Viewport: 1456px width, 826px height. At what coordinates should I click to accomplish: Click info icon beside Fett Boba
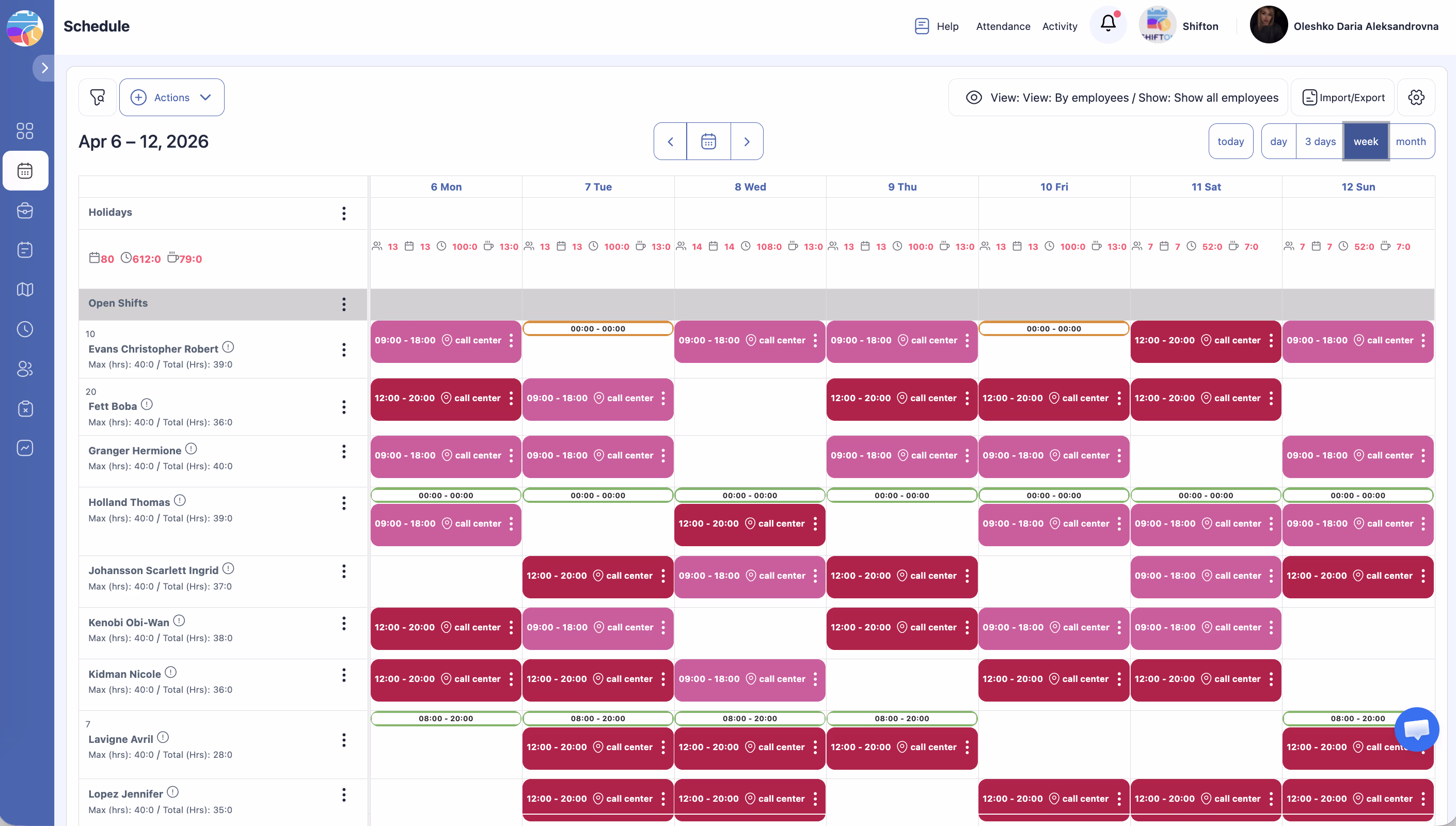(x=147, y=405)
